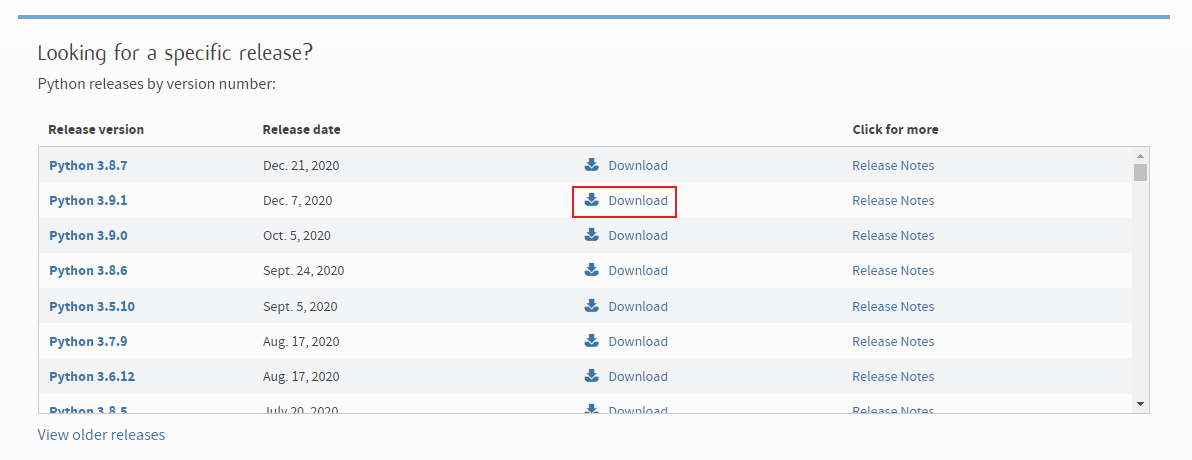The image size is (1192, 460).
Task: Open Python 3.9.1 release link
Action: [88, 201]
